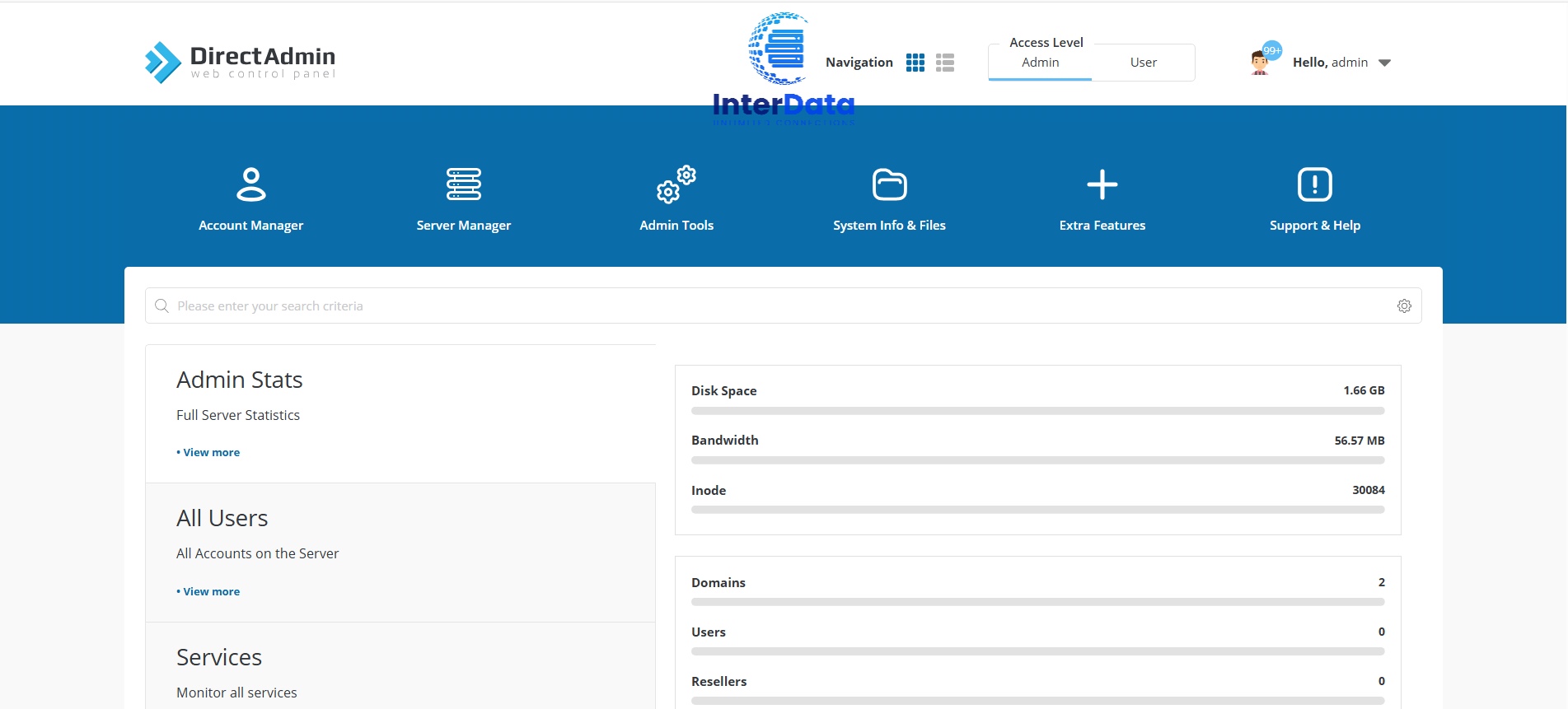The image size is (1568, 709).
Task: Click the DirectAdmin logo
Action: pos(240,63)
